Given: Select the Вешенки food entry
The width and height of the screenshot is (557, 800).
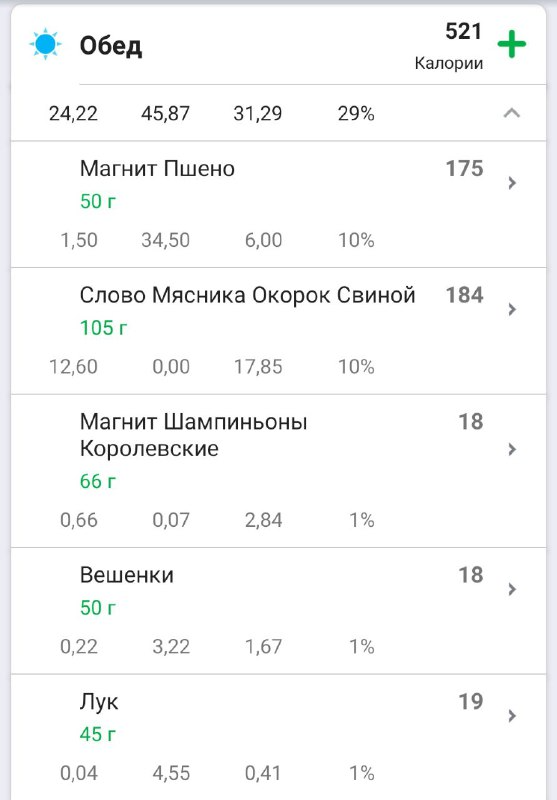Looking at the screenshot, I should pos(278,611).
